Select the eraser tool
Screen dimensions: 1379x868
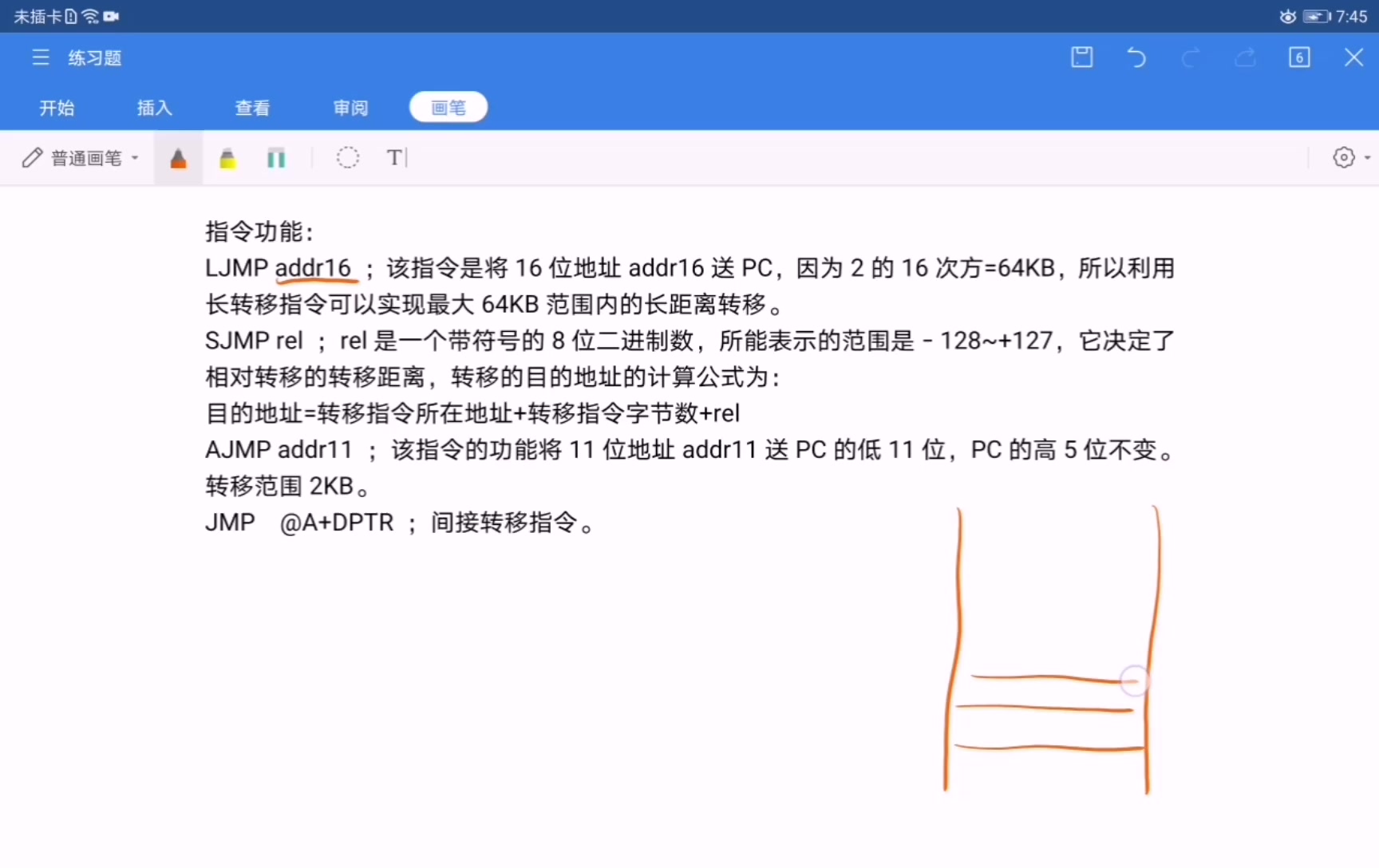coord(276,157)
